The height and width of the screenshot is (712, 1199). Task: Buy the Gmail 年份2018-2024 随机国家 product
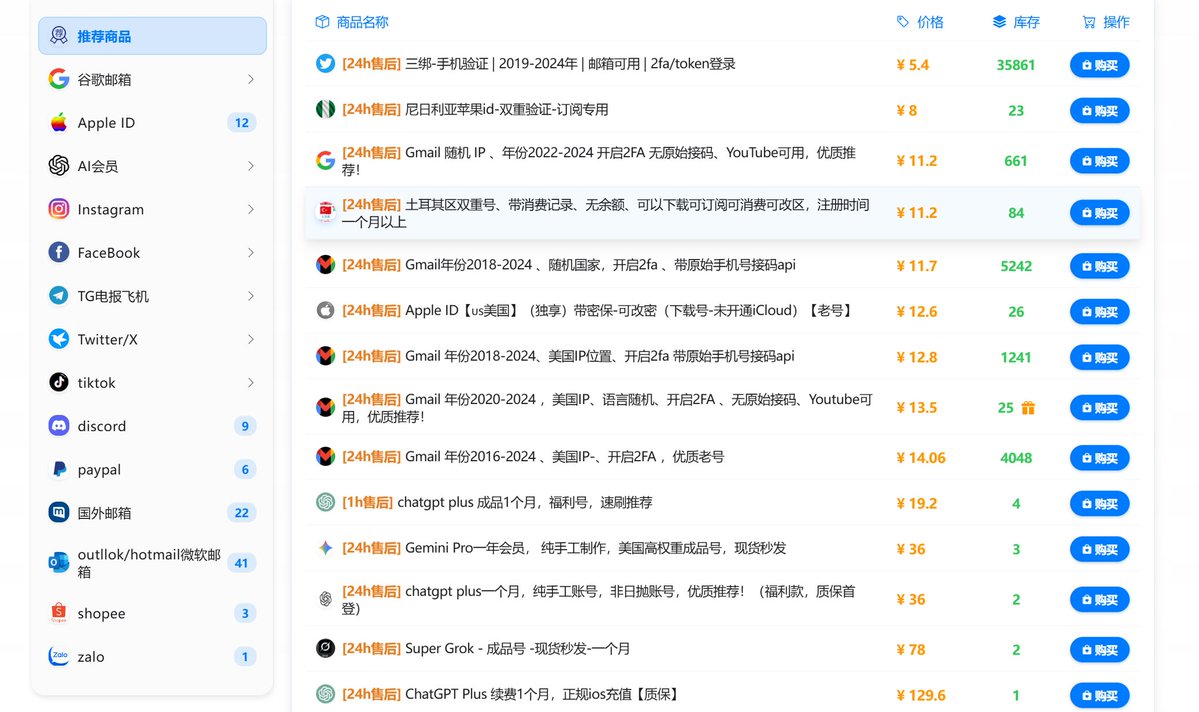coord(1100,266)
